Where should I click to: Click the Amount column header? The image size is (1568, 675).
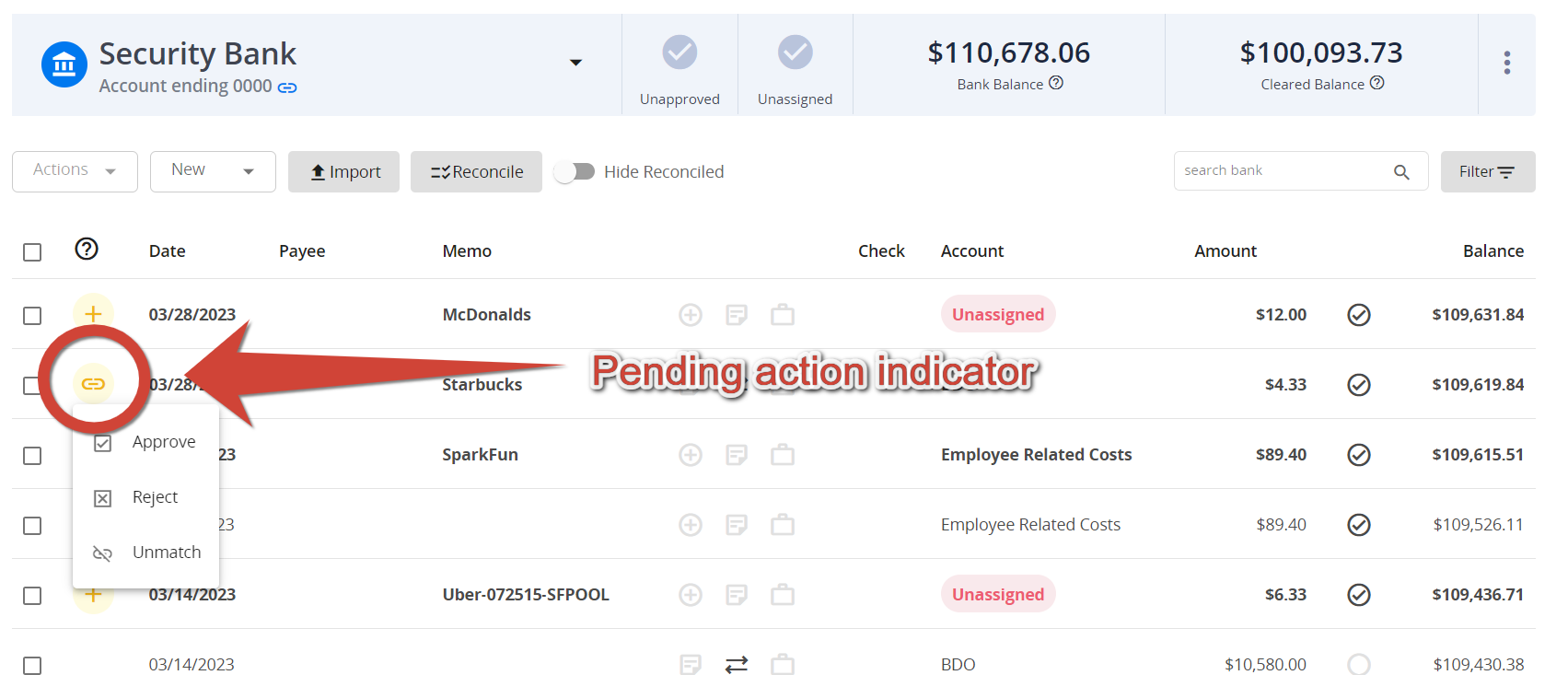point(1225,251)
